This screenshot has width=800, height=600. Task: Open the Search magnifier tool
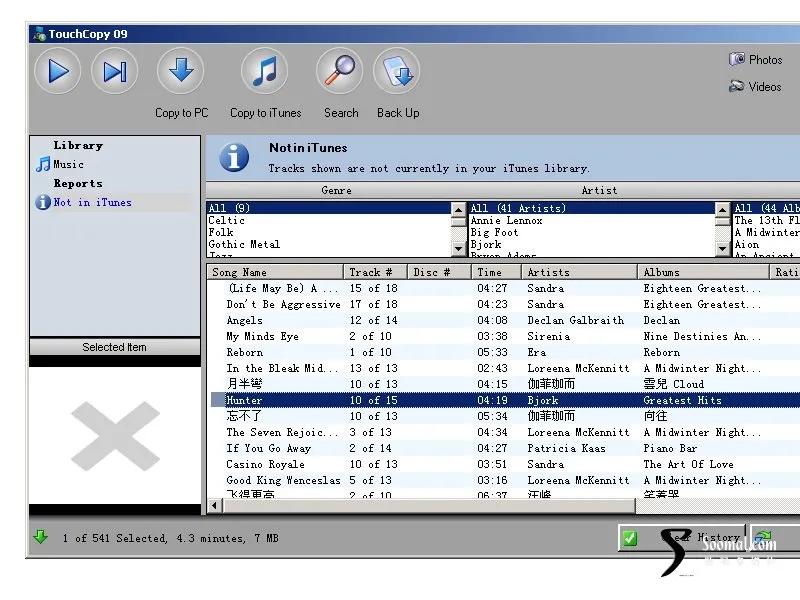pyautogui.click(x=340, y=71)
